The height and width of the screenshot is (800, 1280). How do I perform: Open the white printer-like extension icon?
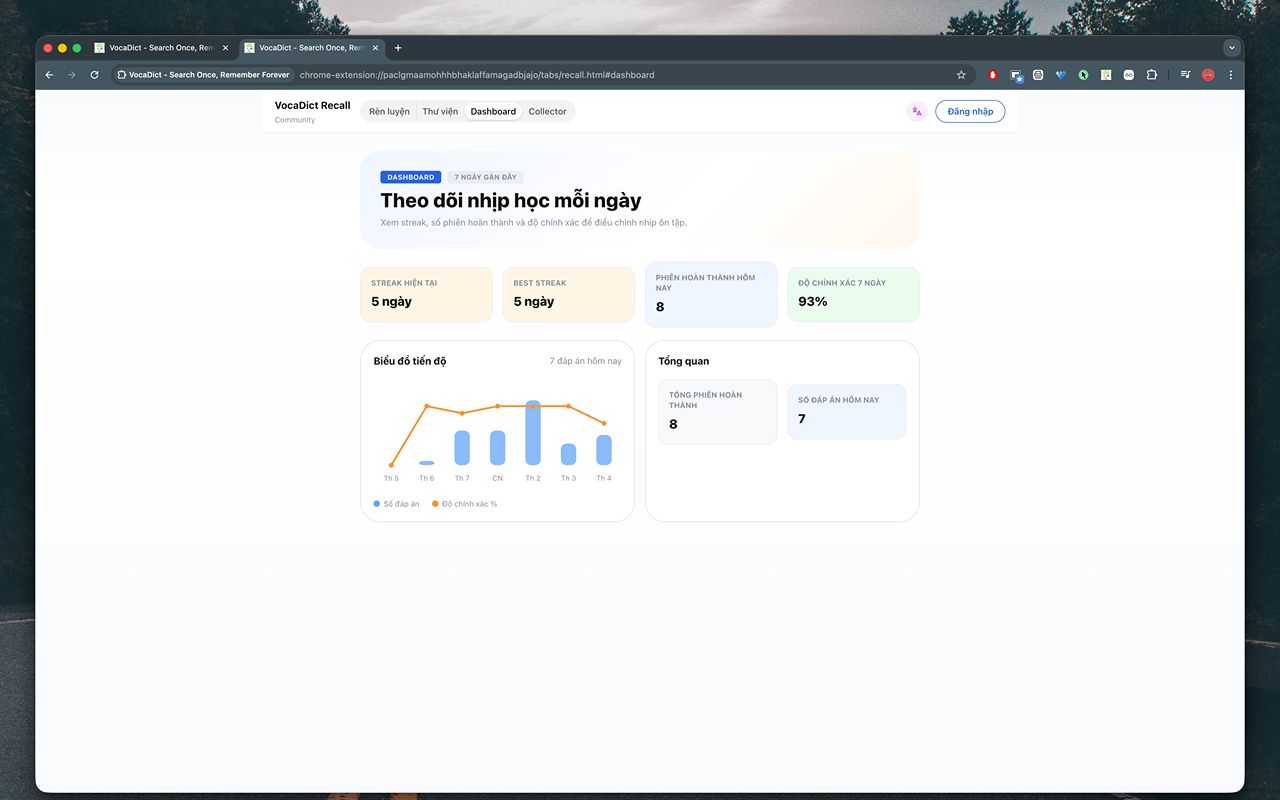tap(1038, 75)
